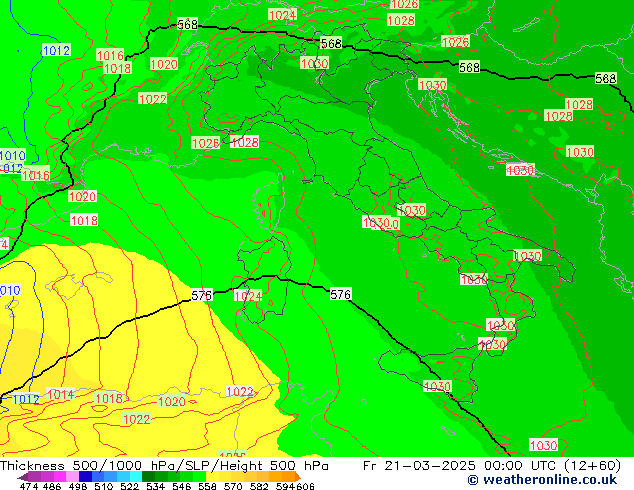This screenshot has height=490, width=634.
Task: Click the 1030.0 pressure label over central Italy
Action: click(x=381, y=223)
